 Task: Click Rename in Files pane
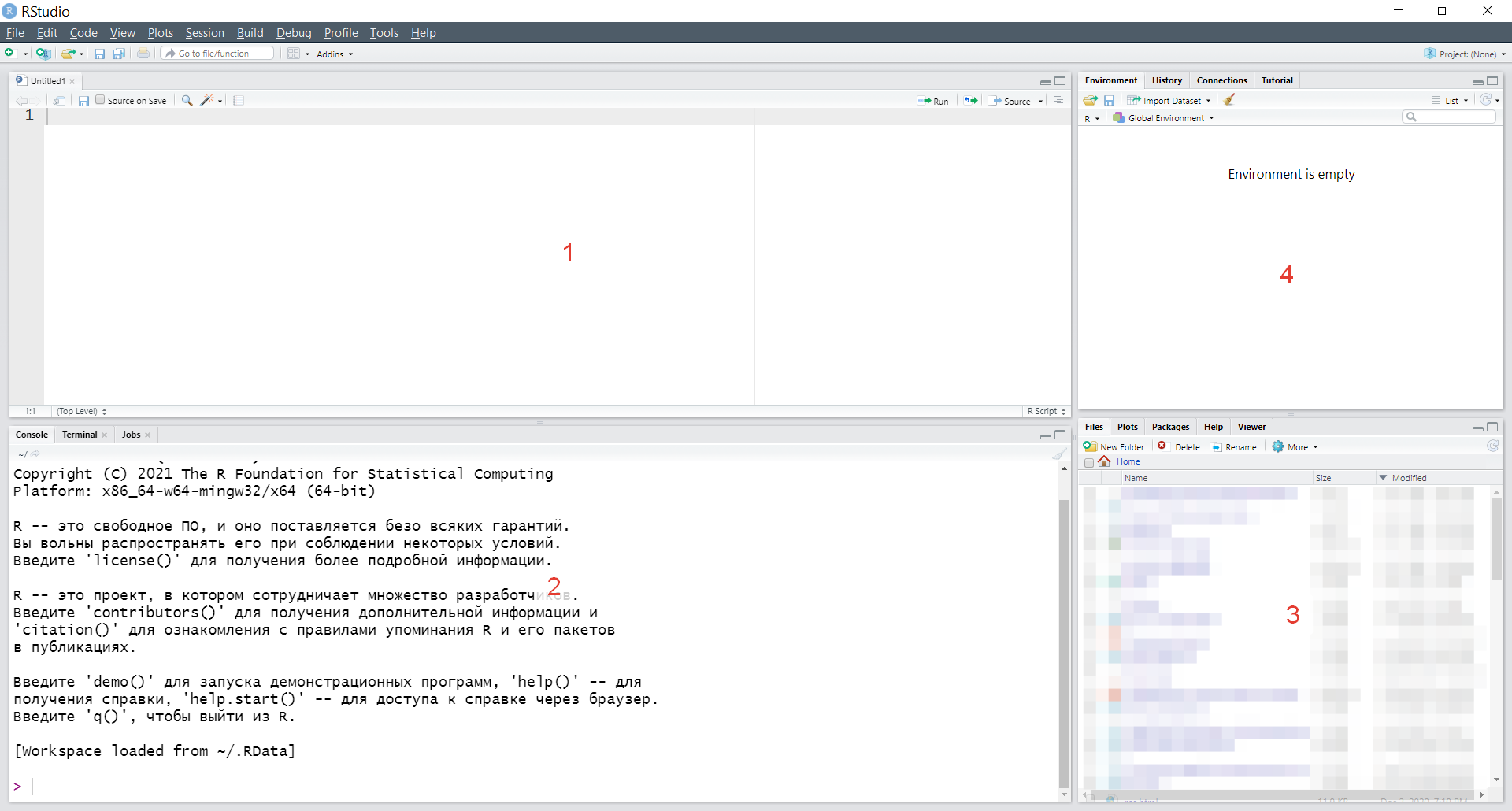coord(1233,446)
